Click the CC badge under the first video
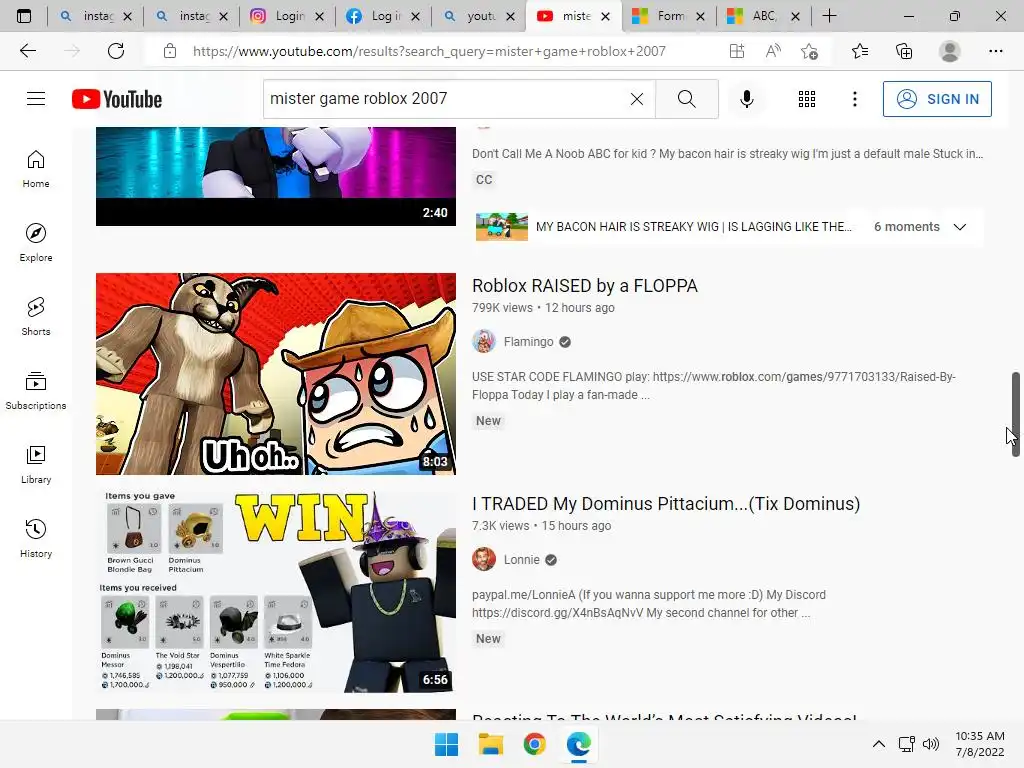The image size is (1024, 768). (x=484, y=180)
